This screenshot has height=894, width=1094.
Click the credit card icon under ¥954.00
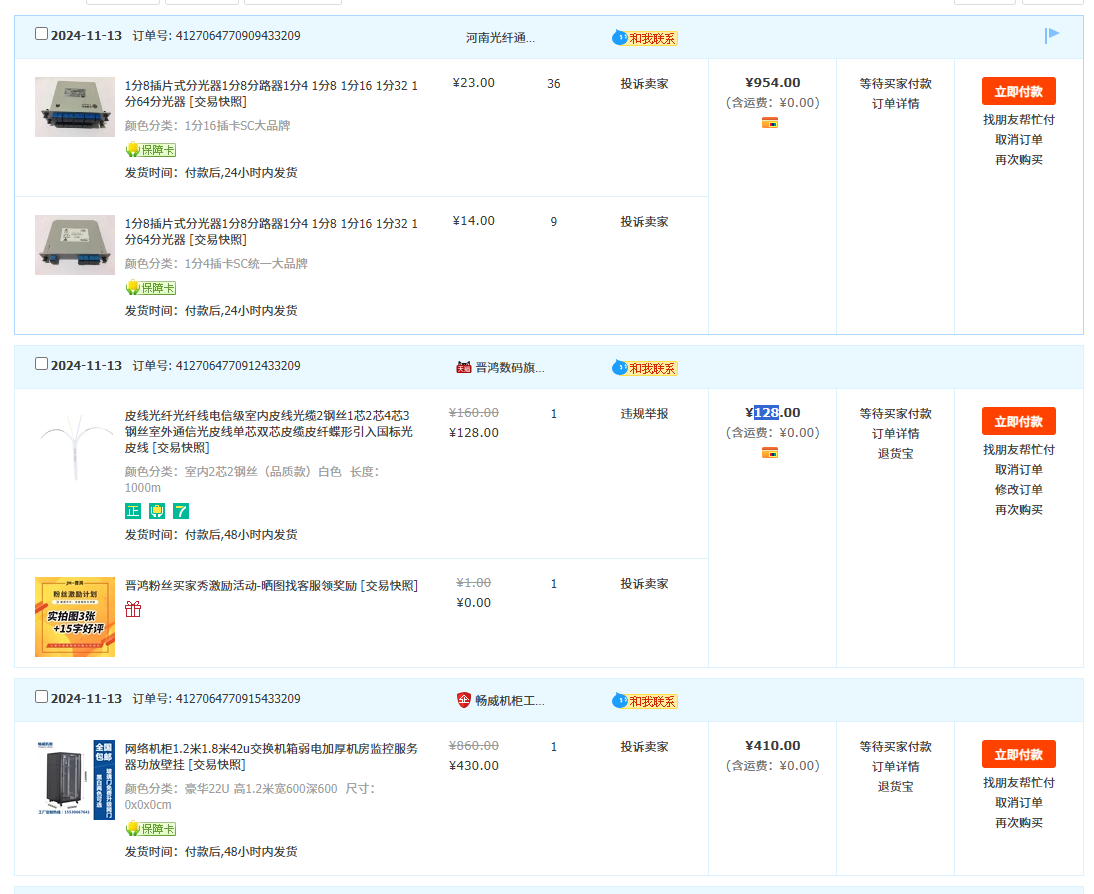click(769, 123)
